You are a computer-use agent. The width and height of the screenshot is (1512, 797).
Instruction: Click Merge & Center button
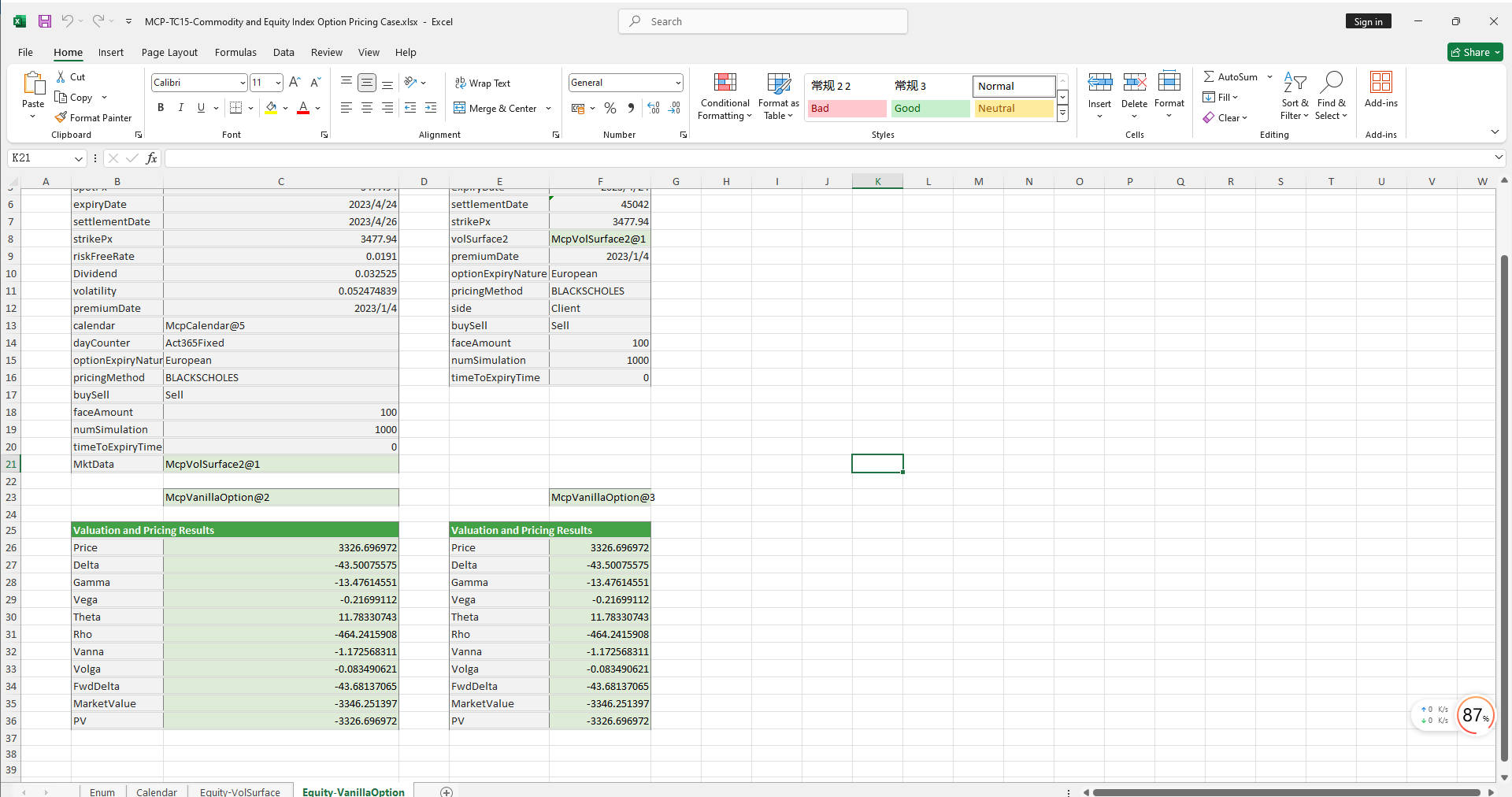pos(495,108)
